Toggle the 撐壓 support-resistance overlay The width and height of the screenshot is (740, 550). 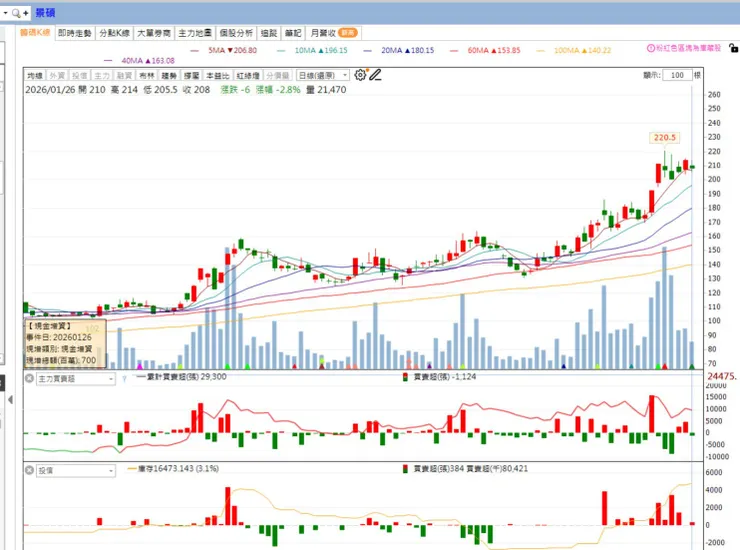pyautogui.click(x=192, y=76)
